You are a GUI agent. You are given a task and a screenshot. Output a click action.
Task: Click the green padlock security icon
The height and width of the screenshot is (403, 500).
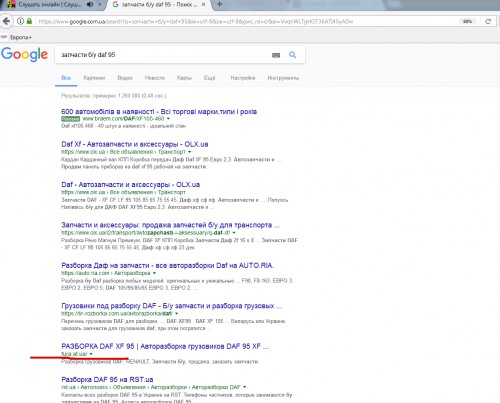tap(29, 21)
